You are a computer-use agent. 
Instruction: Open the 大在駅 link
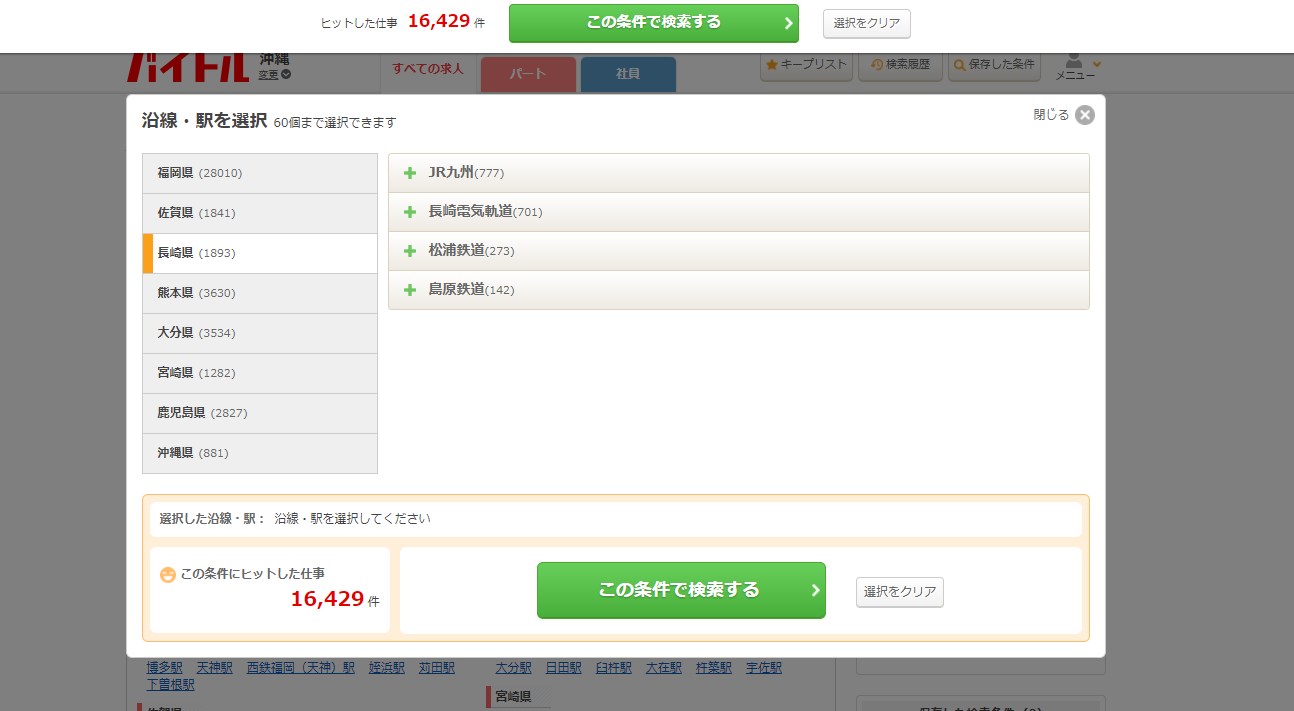tap(664, 668)
